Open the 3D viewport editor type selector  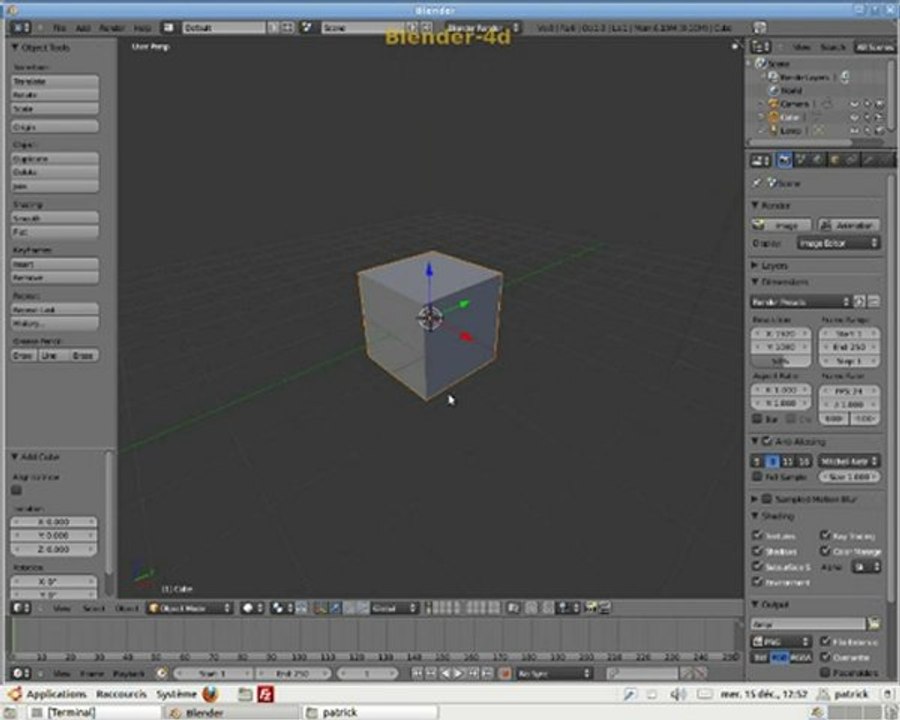tap(21, 607)
